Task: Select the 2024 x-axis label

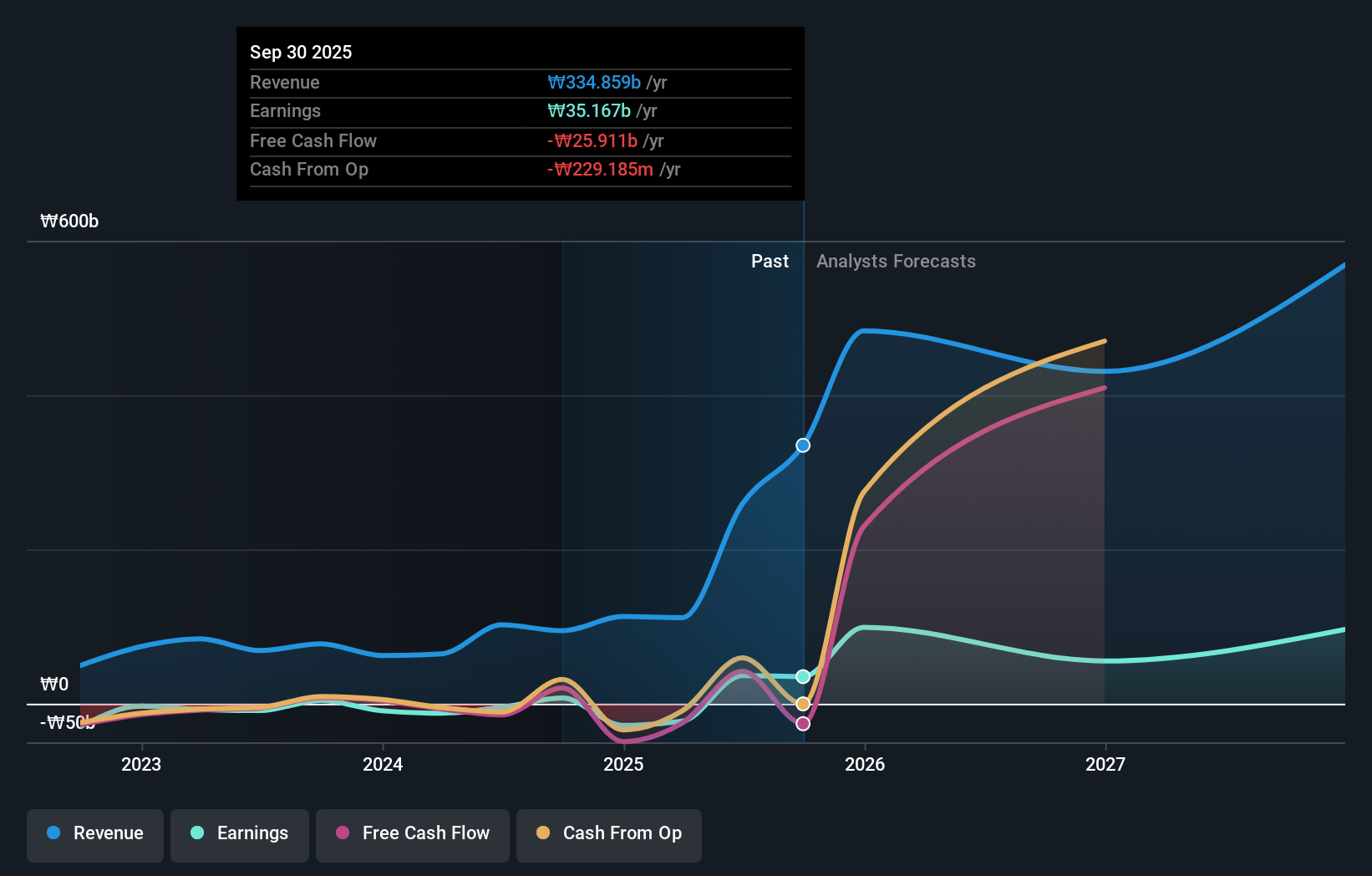Action: click(x=383, y=764)
